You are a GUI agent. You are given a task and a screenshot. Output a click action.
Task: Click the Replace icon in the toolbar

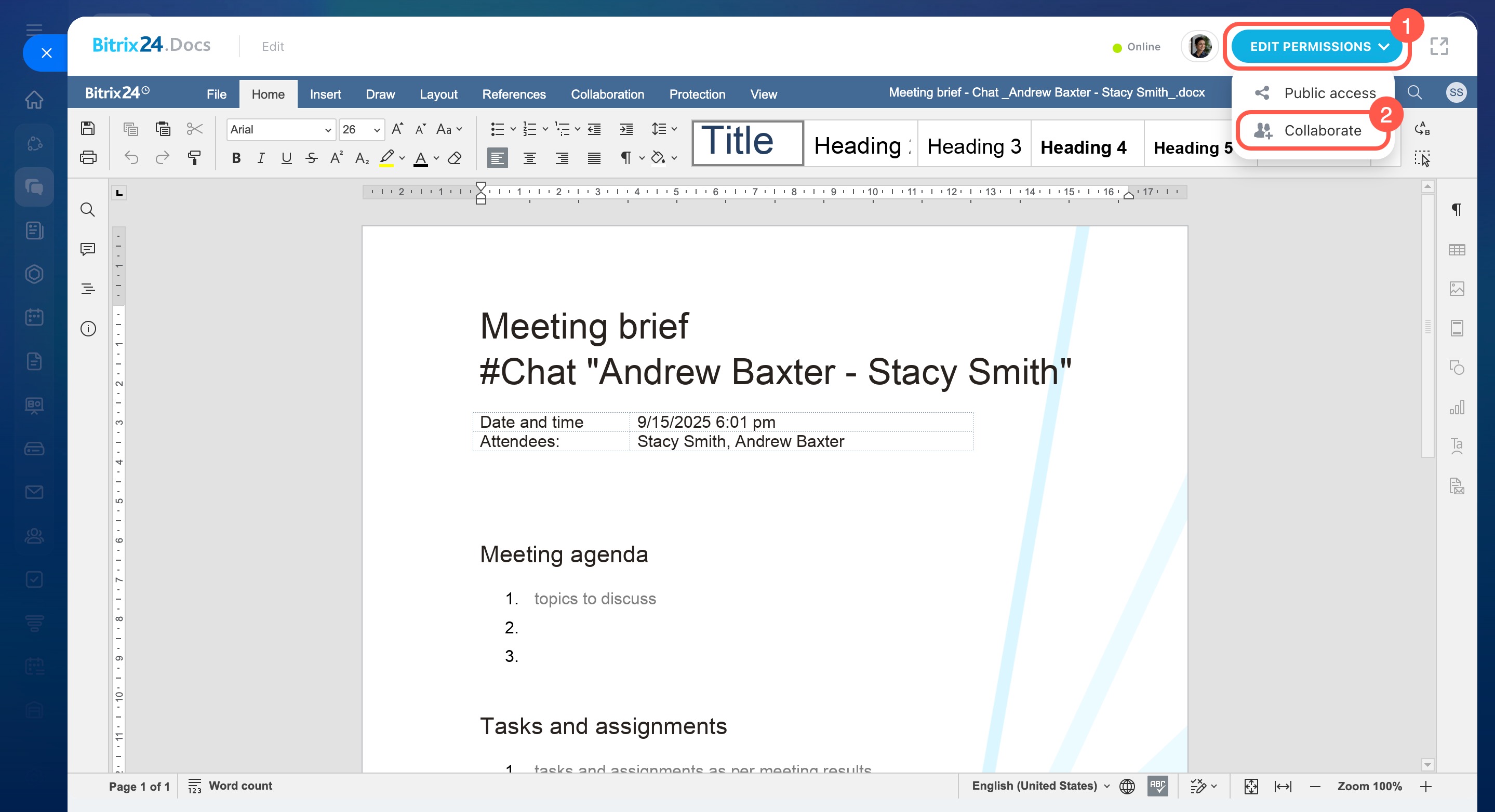point(1422,129)
